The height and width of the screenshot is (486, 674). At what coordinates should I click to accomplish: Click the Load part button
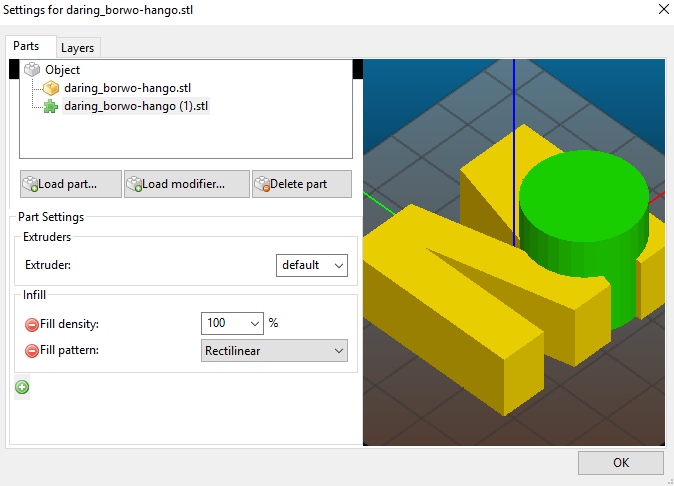pos(70,184)
